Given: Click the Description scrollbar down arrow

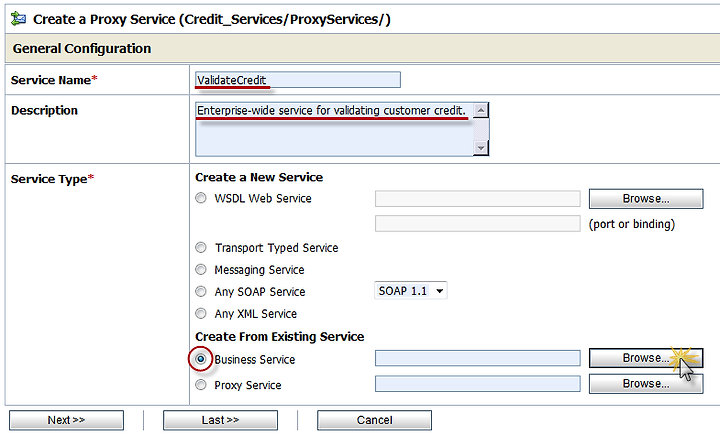Looking at the screenshot, I should tap(481, 148).
